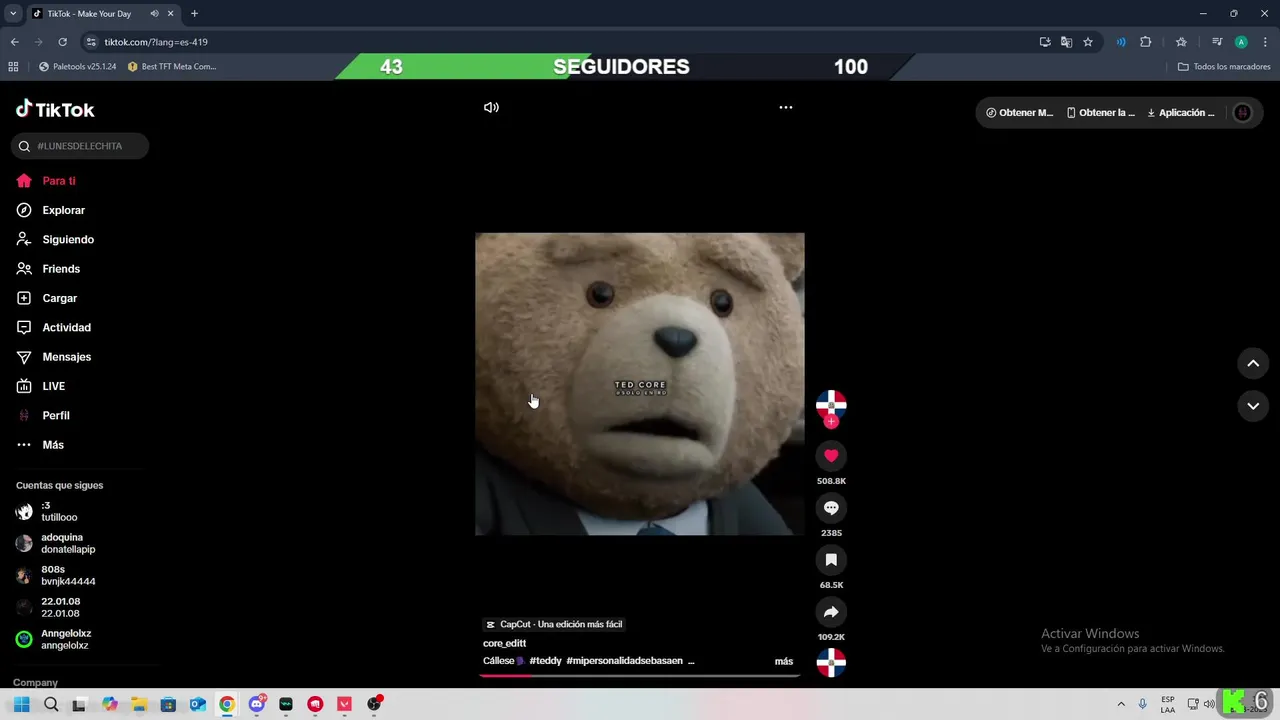
Task: Open the blue sound-wave extension icon
Action: point(1121,42)
